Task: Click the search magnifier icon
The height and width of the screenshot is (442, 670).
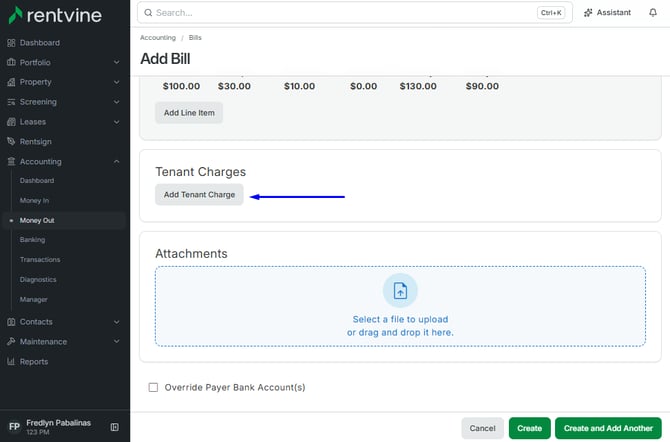Action: tap(148, 13)
